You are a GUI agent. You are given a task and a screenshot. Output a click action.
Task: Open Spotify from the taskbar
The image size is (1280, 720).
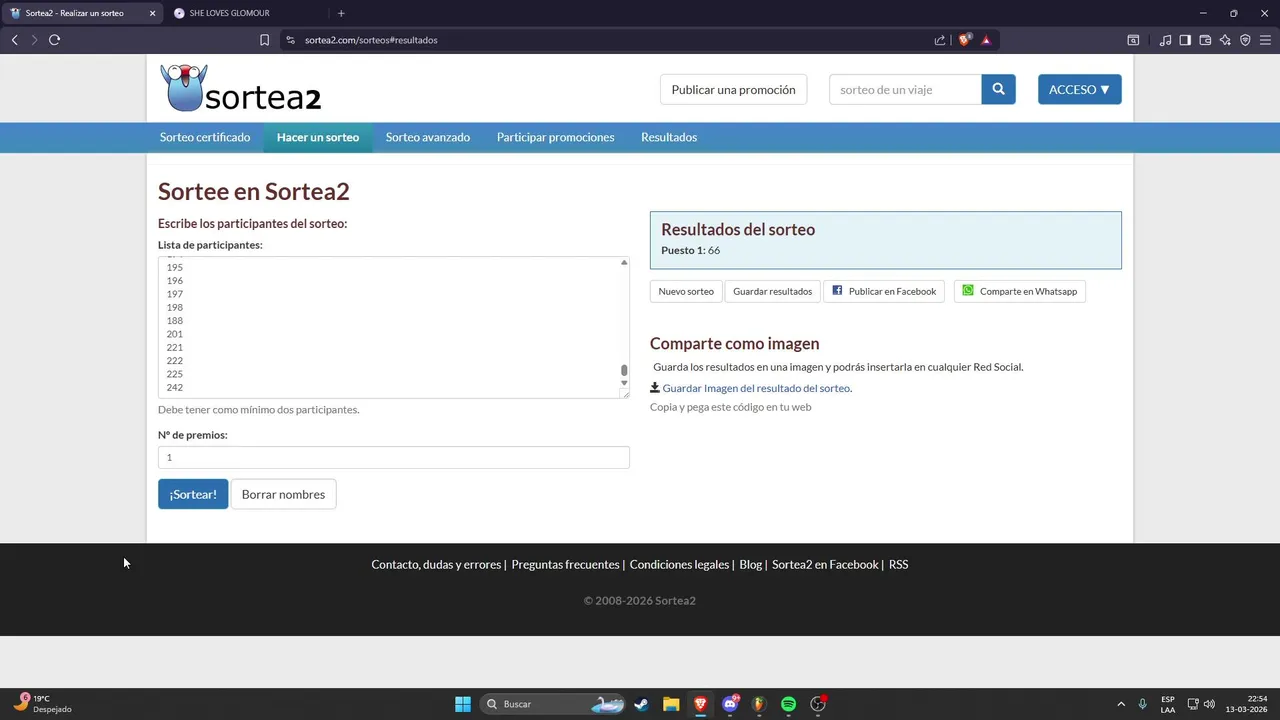[x=788, y=704]
